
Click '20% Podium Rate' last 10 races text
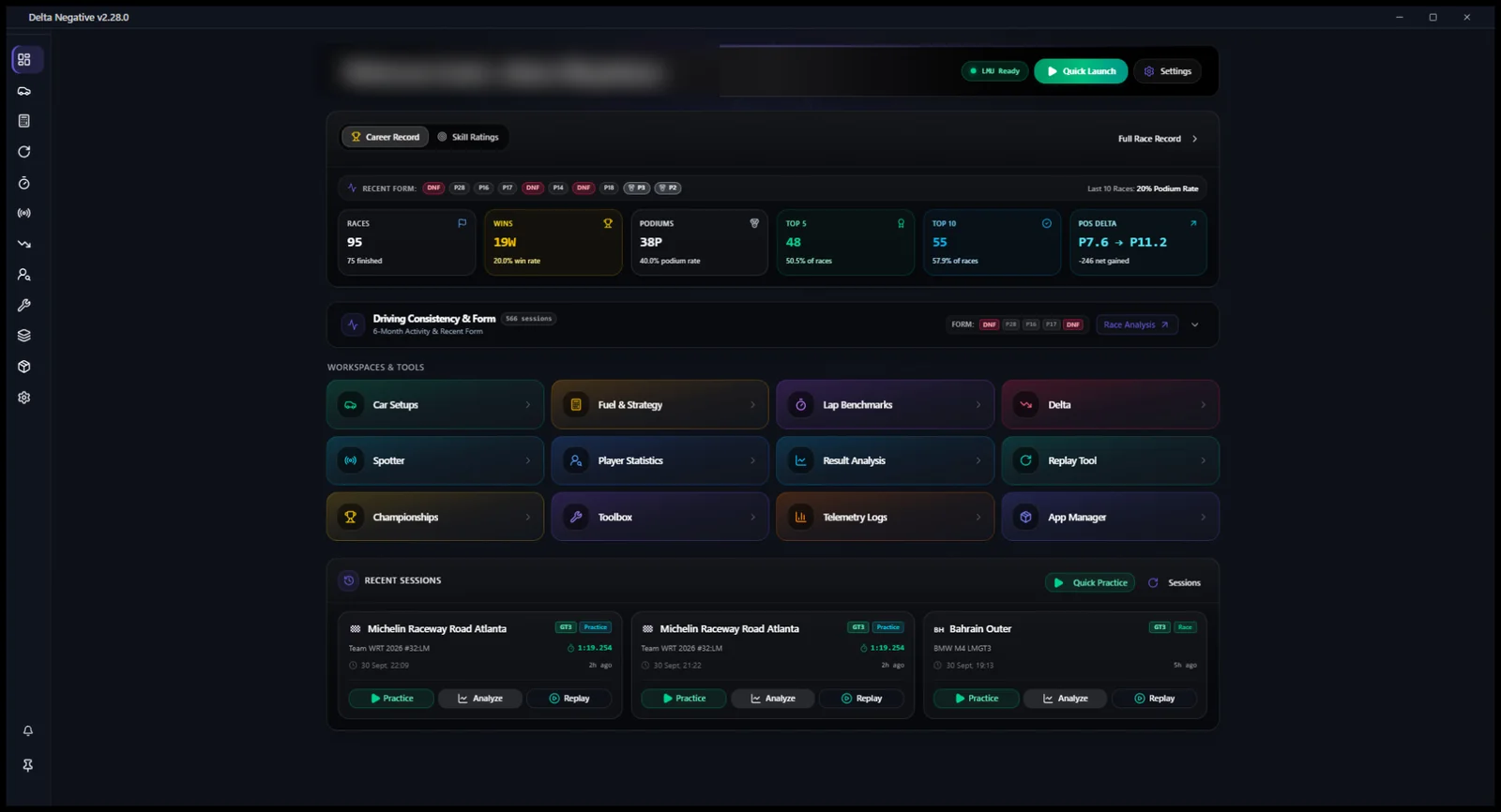(1167, 188)
